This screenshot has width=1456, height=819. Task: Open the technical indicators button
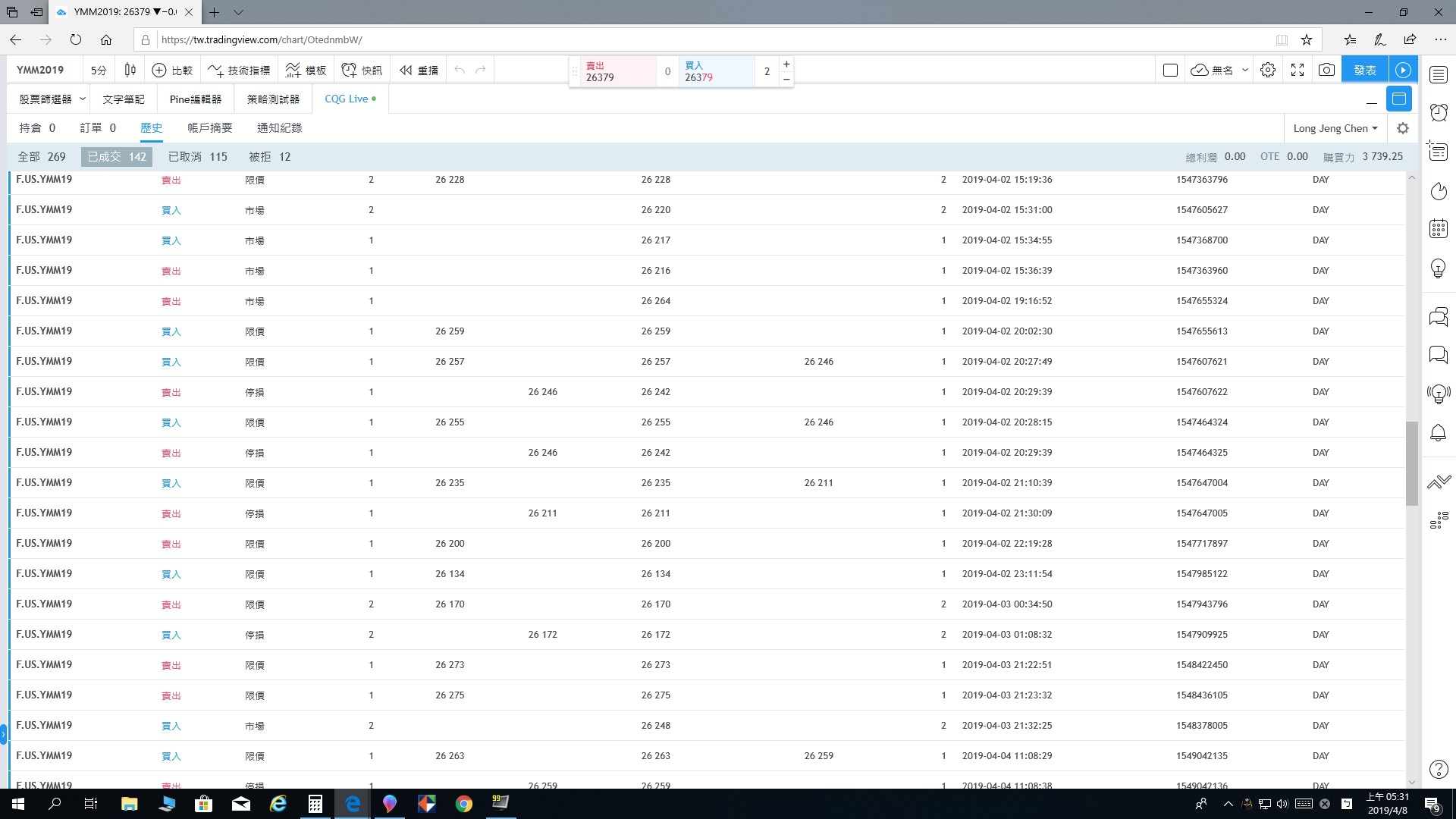239,70
